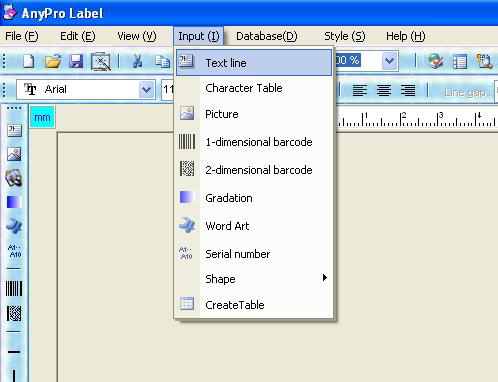Select Serial number tool in left sidebar
Image resolution: width=498 pixels, height=382 pixels.
coord(14,251)
